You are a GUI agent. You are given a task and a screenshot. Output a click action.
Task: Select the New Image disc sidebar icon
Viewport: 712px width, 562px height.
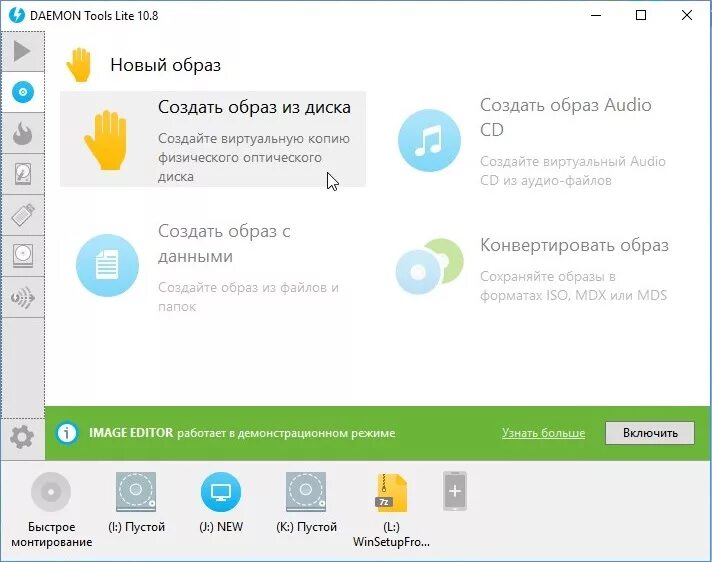[x=22, y=92]
